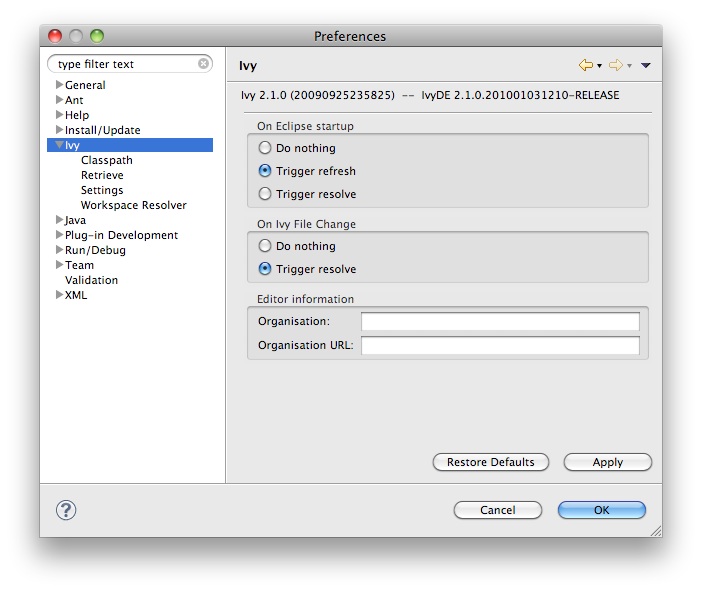This screenshot has width=702, height=592.
Task: Focus the type filter text search box
Action: (x=125, y=64)
